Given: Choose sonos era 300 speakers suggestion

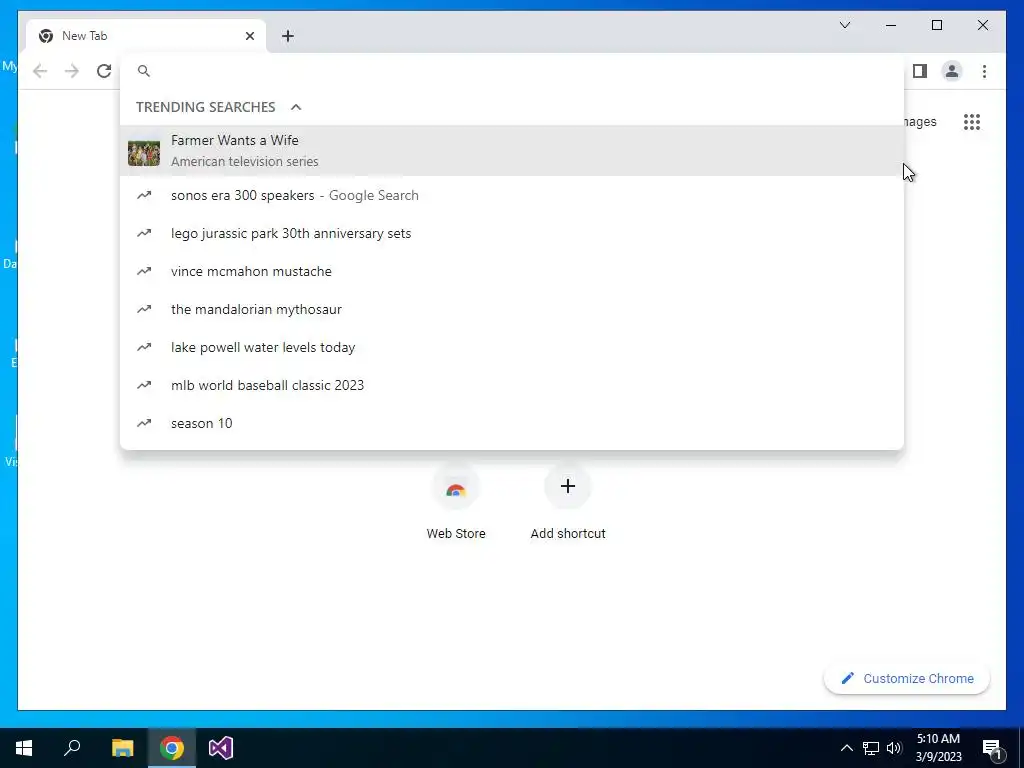Looking at the screenshot, I should click(x=512, y=195).
